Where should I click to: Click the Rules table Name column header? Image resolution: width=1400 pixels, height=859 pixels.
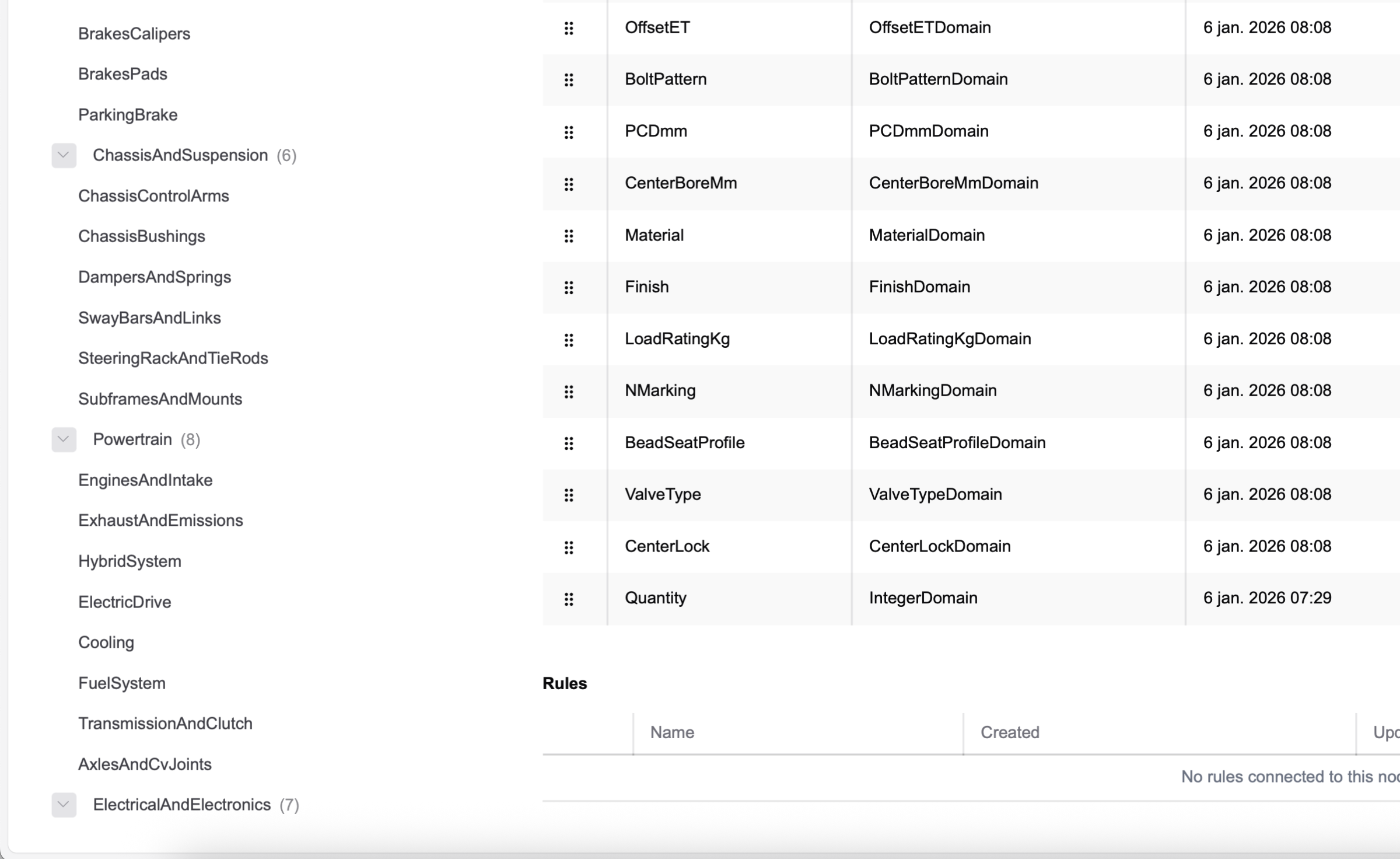672,732
